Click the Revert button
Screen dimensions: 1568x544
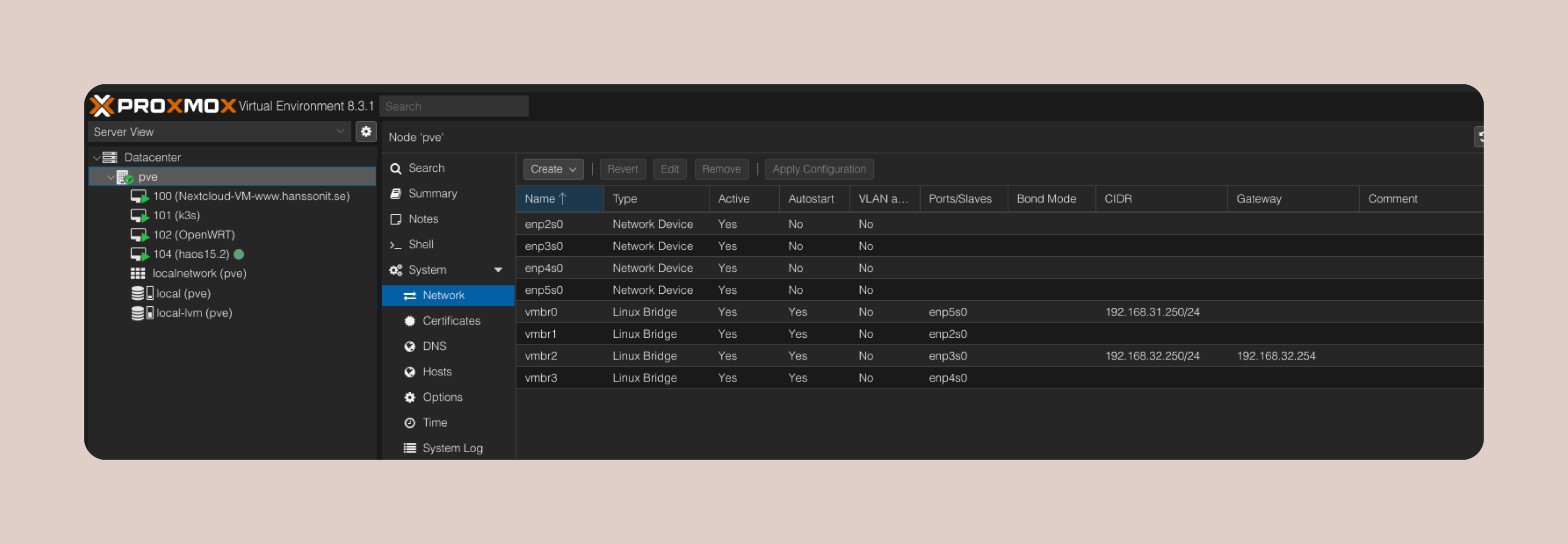(622, 169)
